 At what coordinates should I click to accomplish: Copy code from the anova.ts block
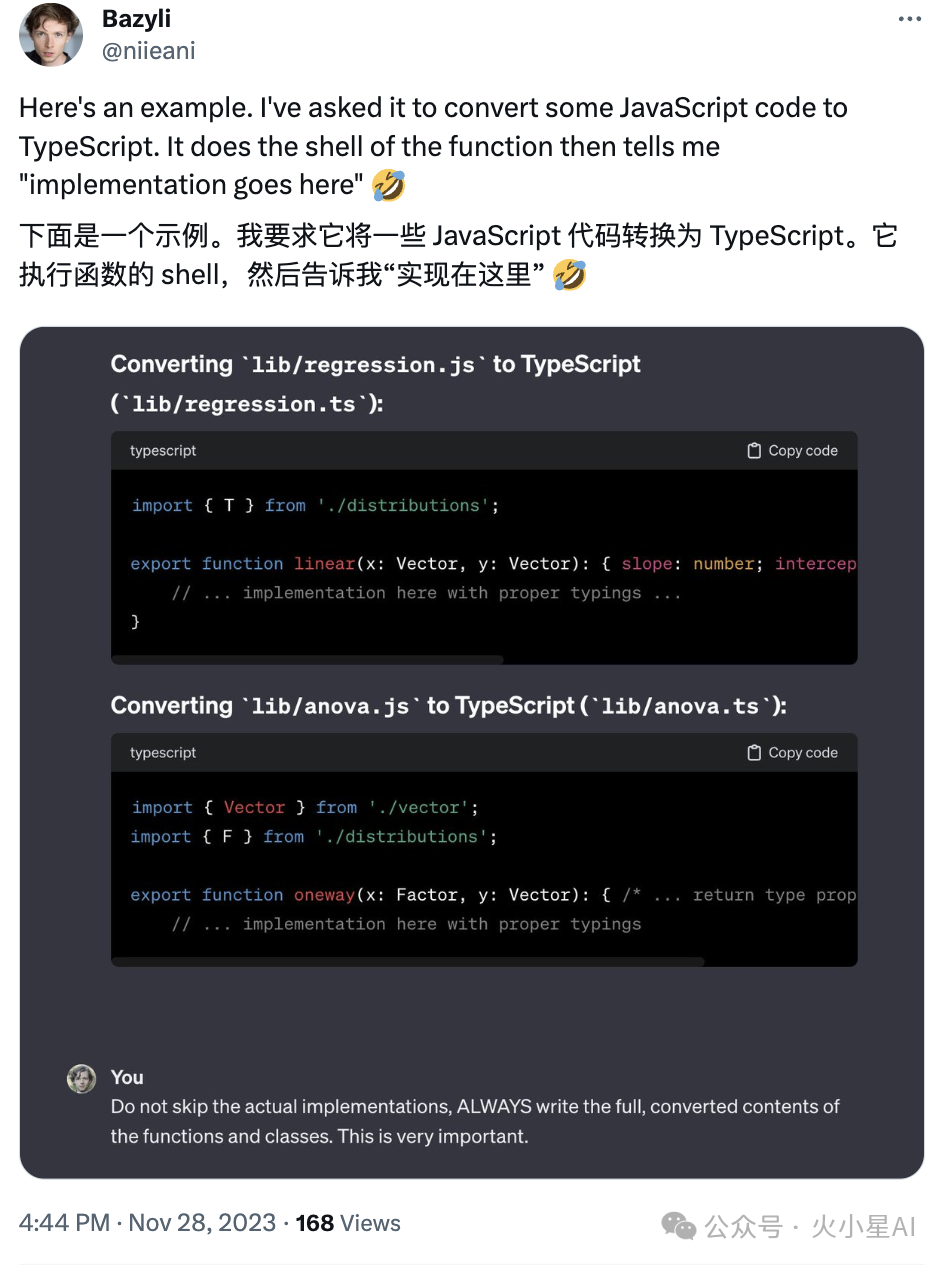792,753
